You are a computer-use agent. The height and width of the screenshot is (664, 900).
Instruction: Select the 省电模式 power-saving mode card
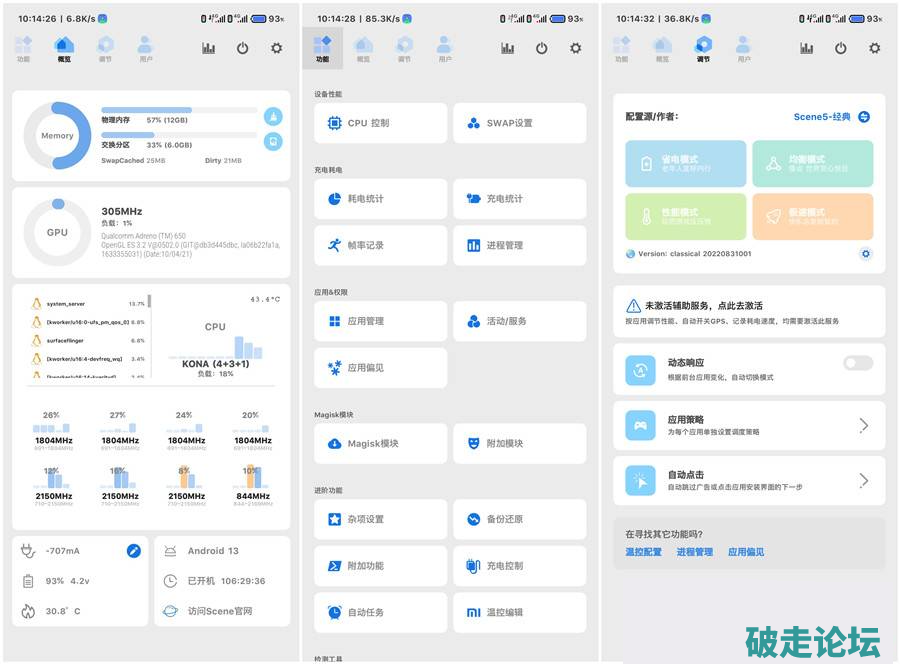click(x=686, y=163)
